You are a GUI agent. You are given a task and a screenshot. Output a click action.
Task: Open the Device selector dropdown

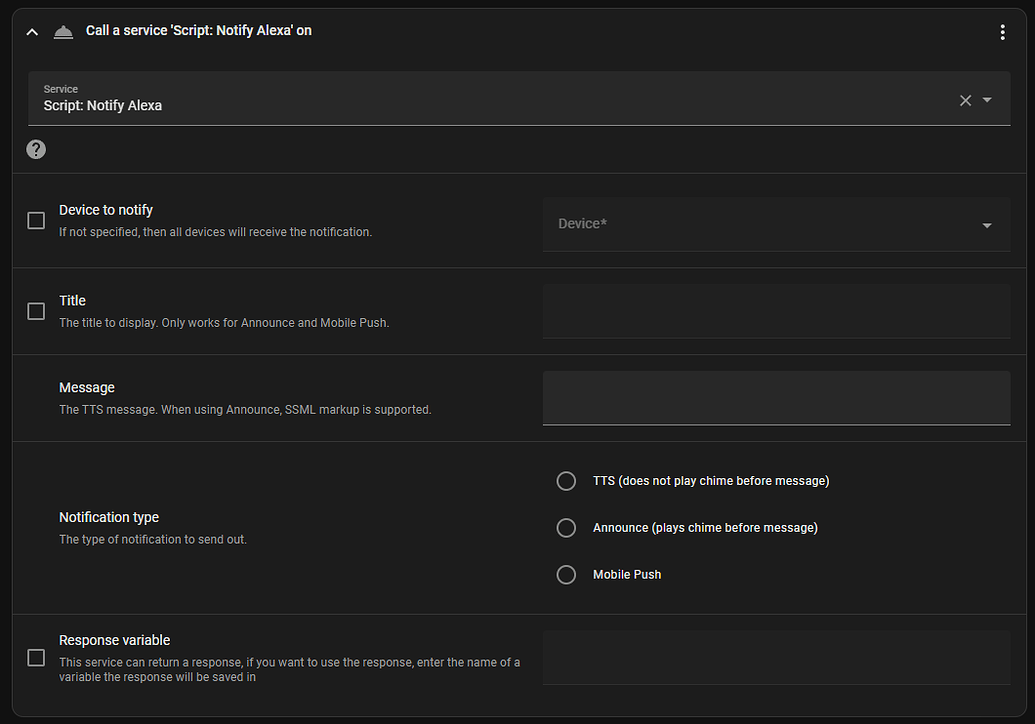click(x=986, y=225)
